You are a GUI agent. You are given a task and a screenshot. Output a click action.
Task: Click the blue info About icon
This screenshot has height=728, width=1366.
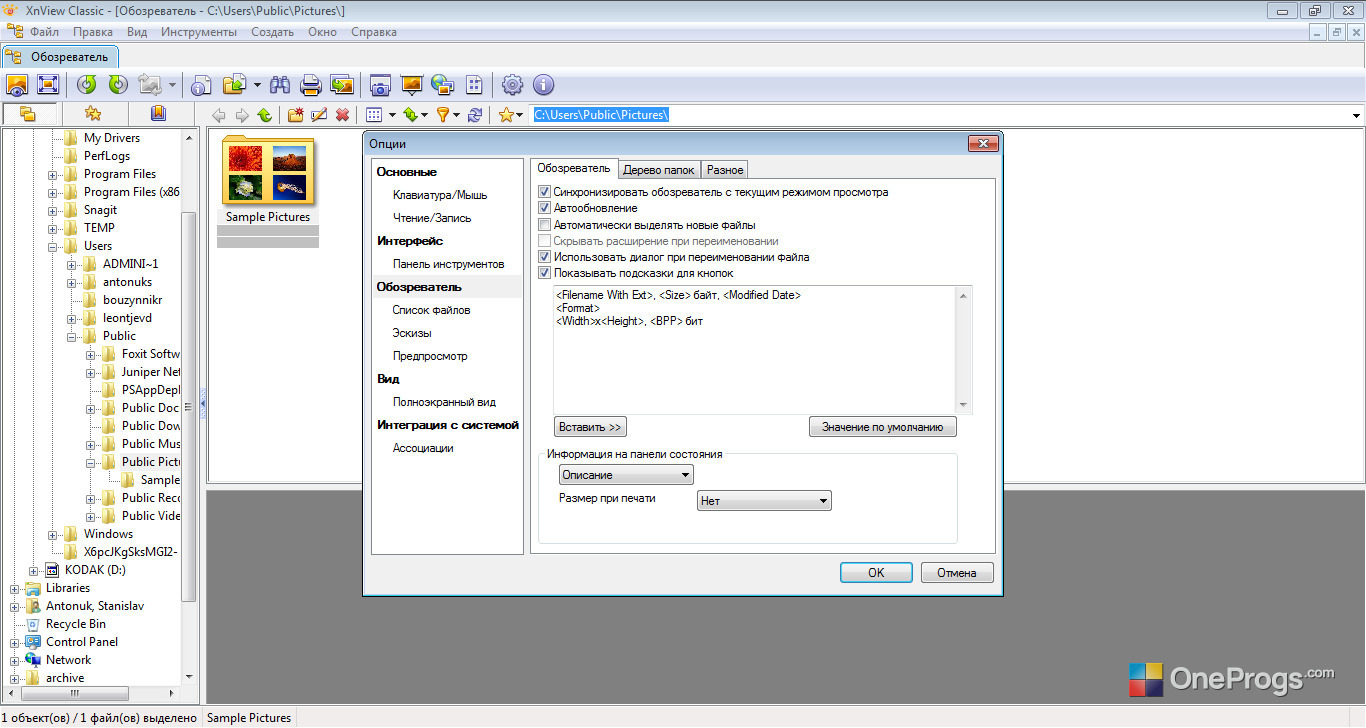543,84
